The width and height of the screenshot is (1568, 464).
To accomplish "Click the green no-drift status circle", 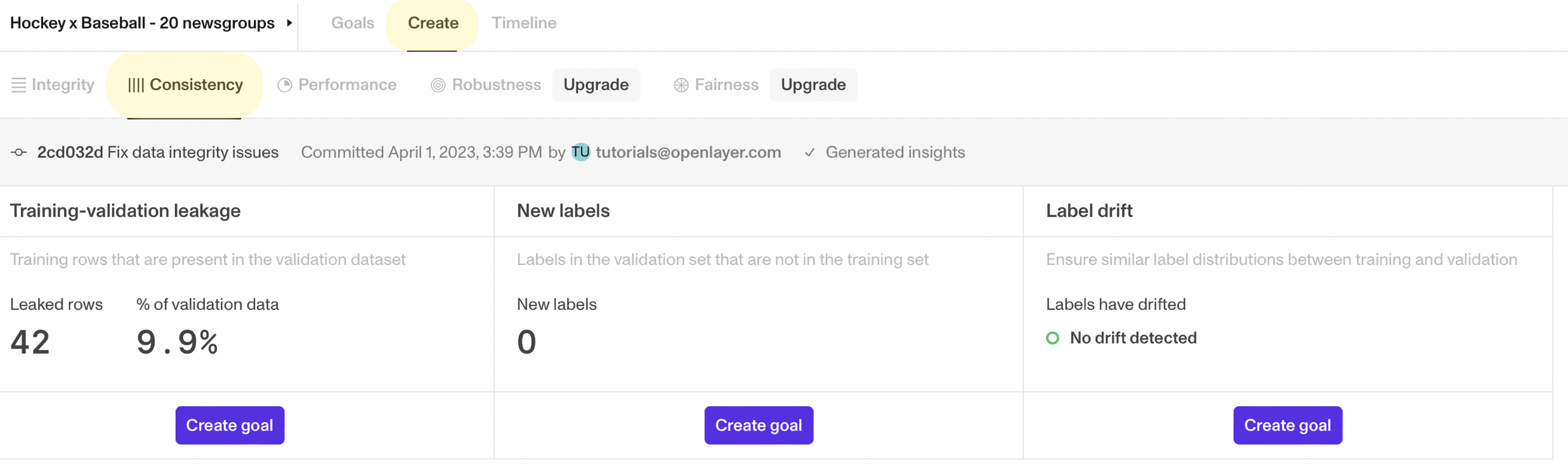I will tap(1052, 338).
